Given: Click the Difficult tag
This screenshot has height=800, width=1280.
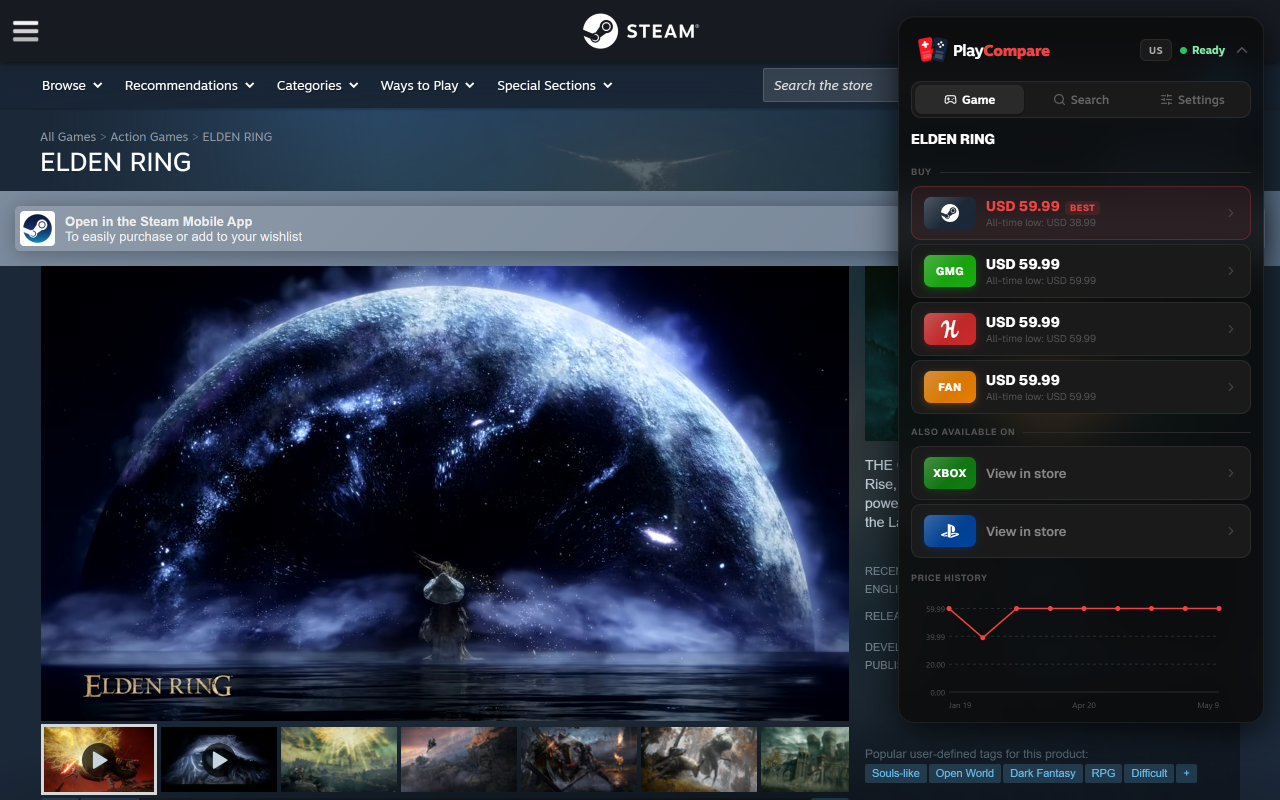Looking at the screenshot, I should click(1149, 773).
